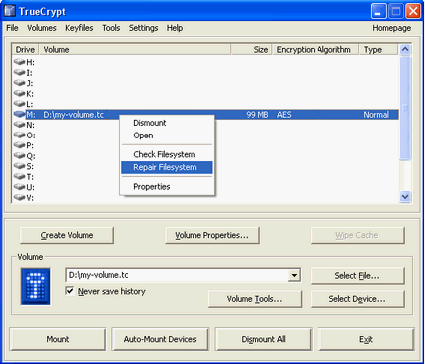Screen dimensions: 425x364
Task: Click the TrueCrypt logo in Volume group
Action: 36,286
